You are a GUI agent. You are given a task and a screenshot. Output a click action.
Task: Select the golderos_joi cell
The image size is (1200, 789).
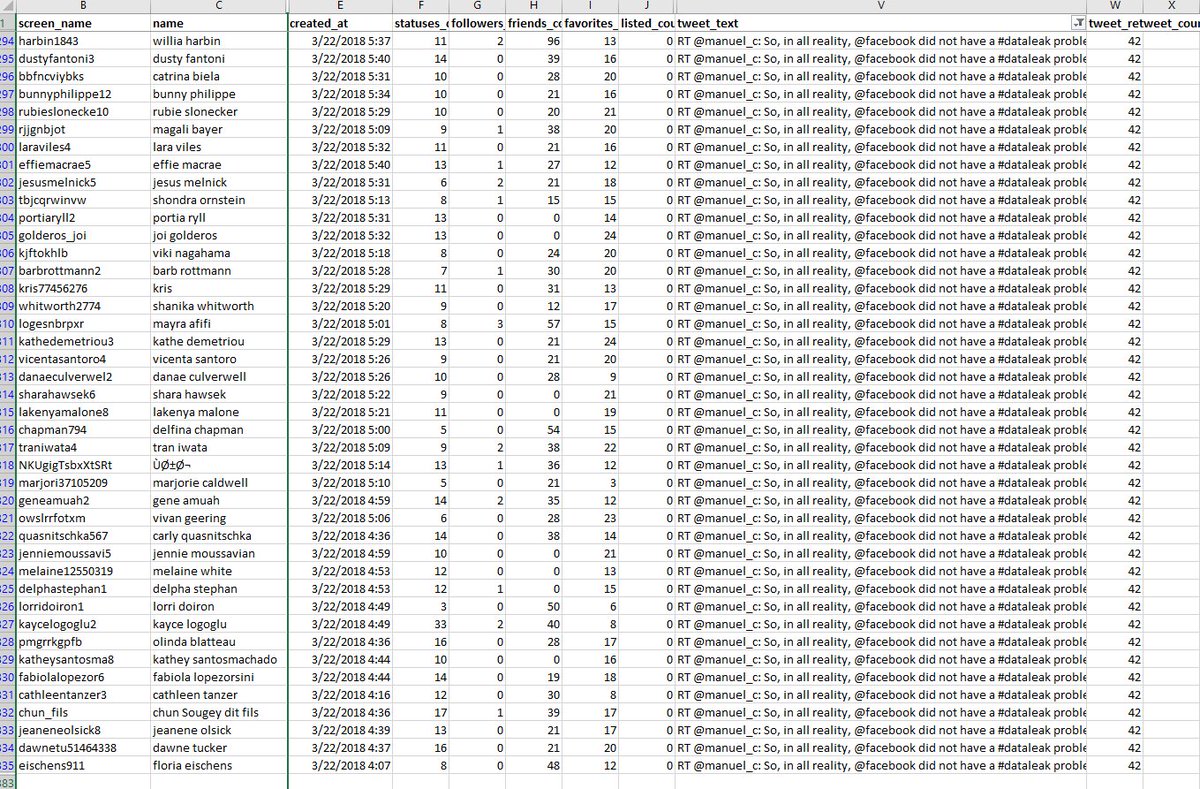(x=84, y=235)
